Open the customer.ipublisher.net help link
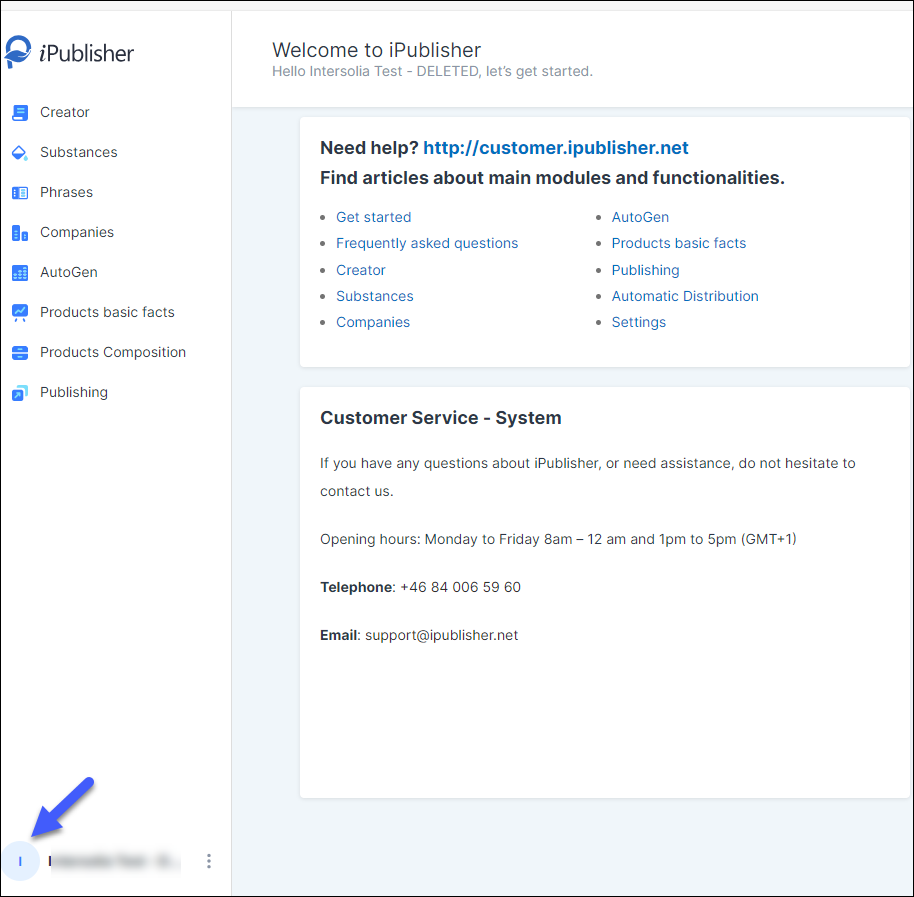Viewport: 914px width, 897px height. pos(556,147)
